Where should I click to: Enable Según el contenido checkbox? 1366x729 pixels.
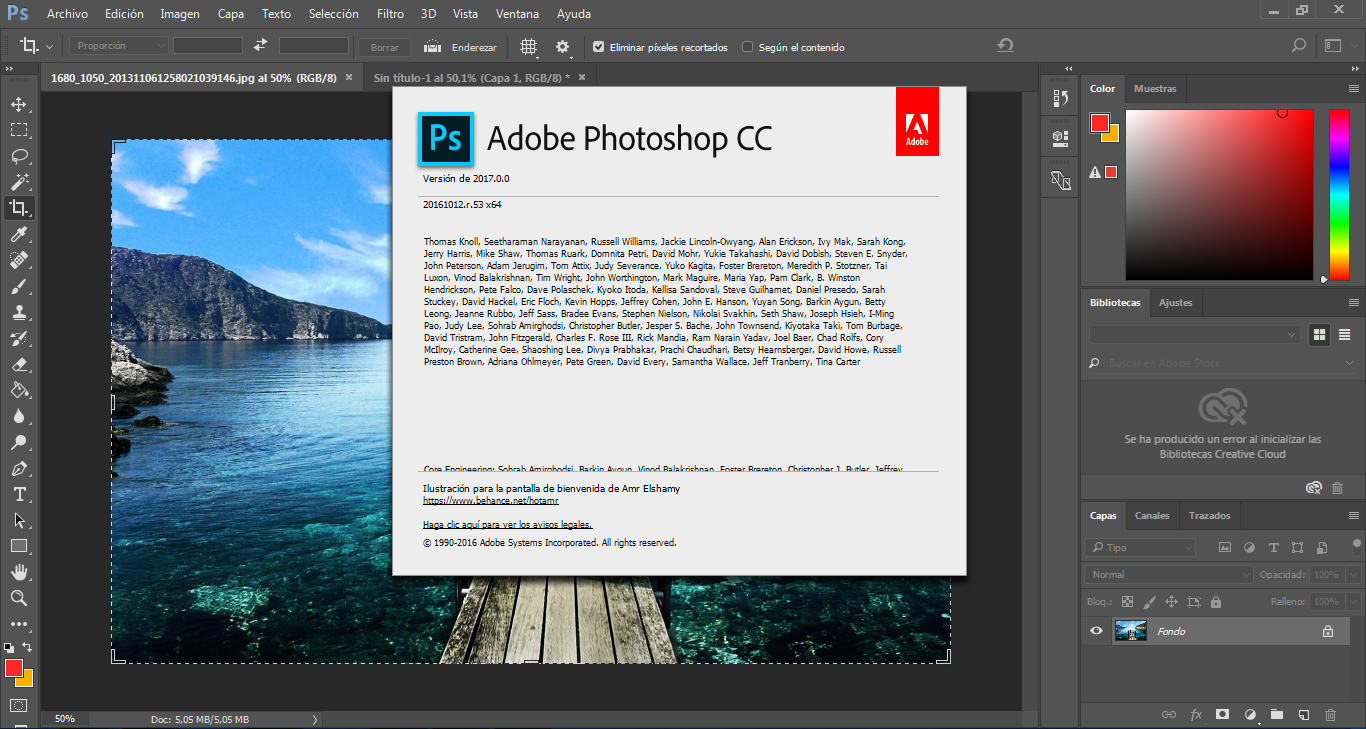click(748, 47)
